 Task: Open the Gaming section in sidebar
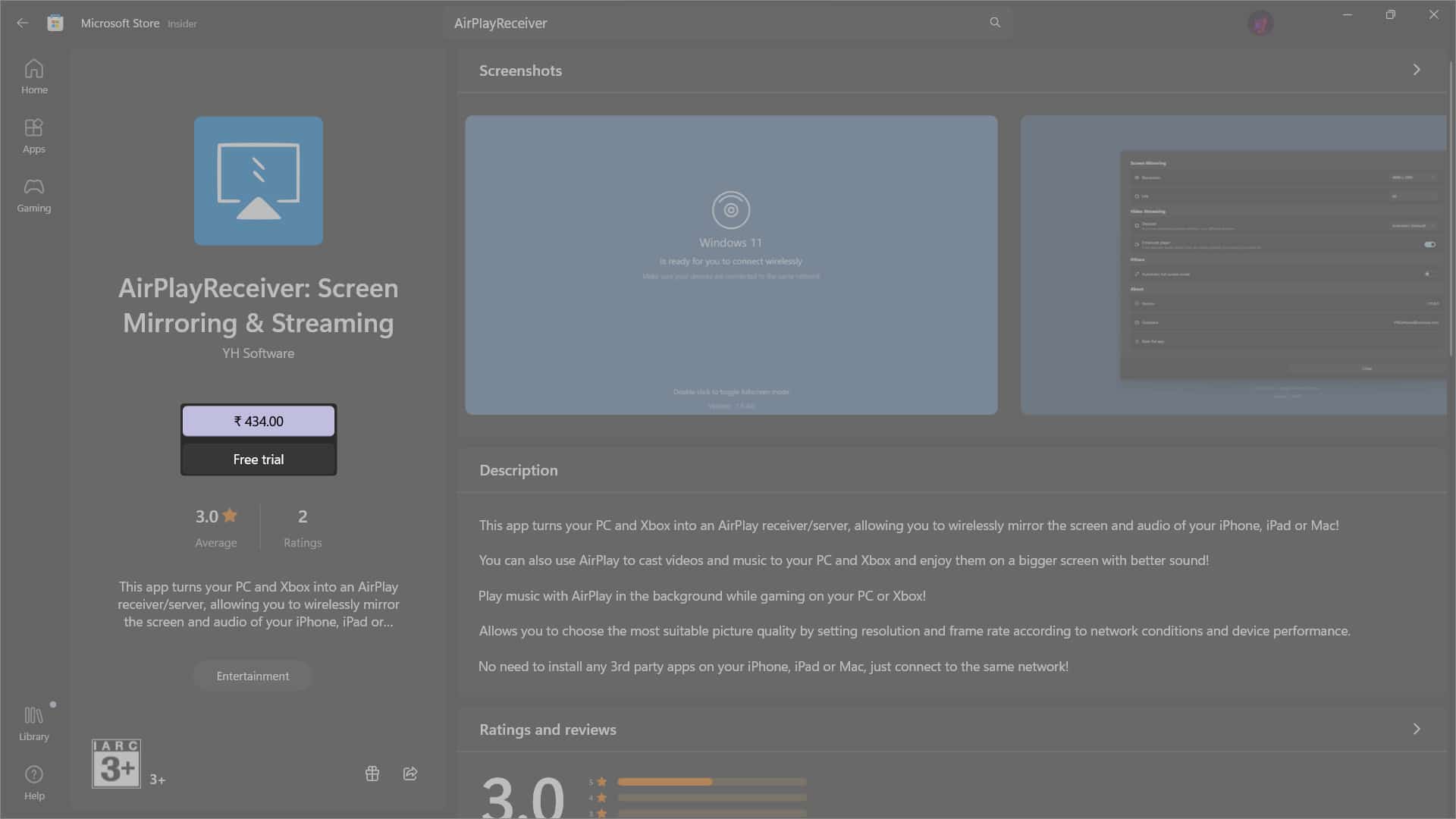click(34, 195)
